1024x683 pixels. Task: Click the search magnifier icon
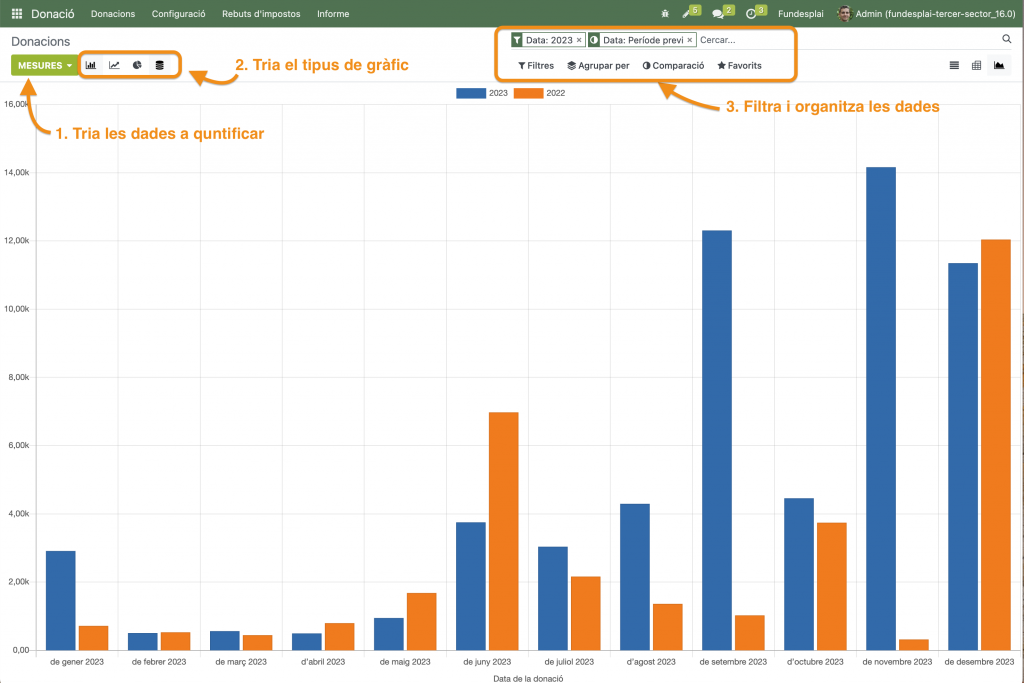pos(1007,39)
